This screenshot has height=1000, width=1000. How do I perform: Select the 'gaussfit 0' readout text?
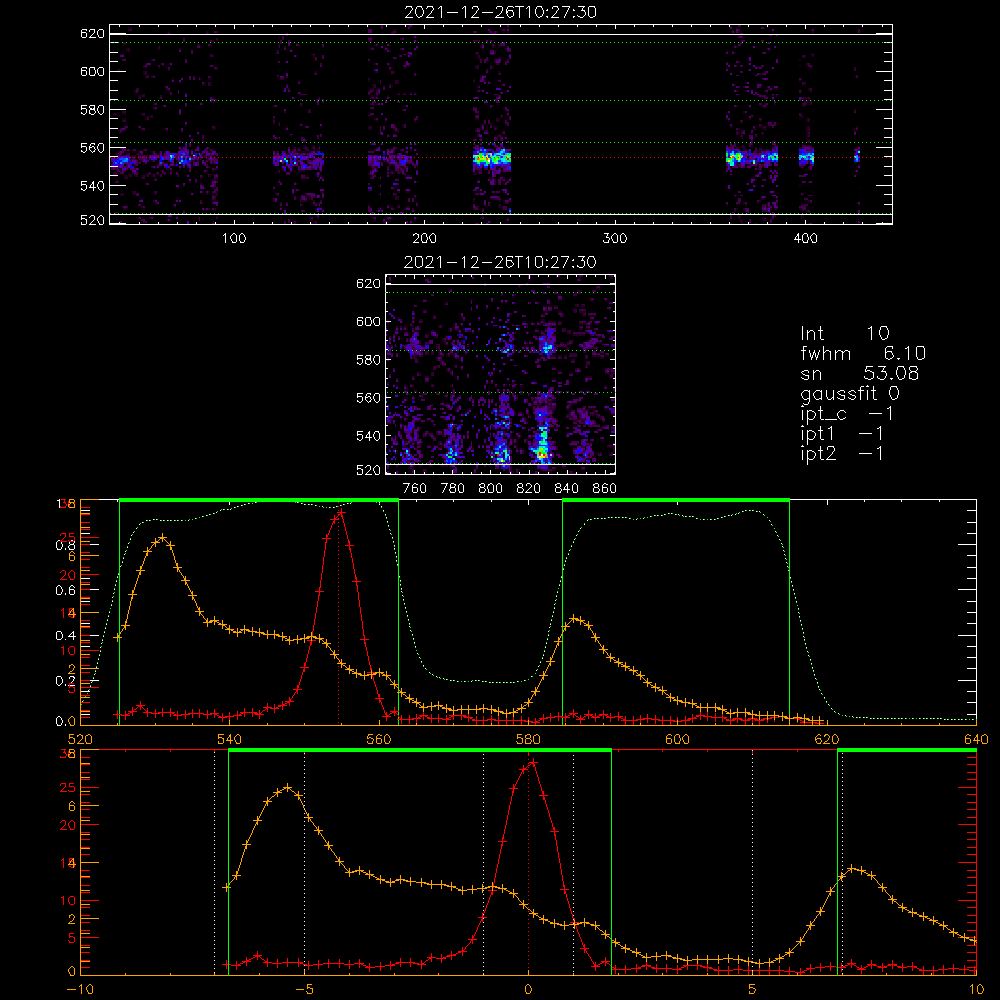850,393
